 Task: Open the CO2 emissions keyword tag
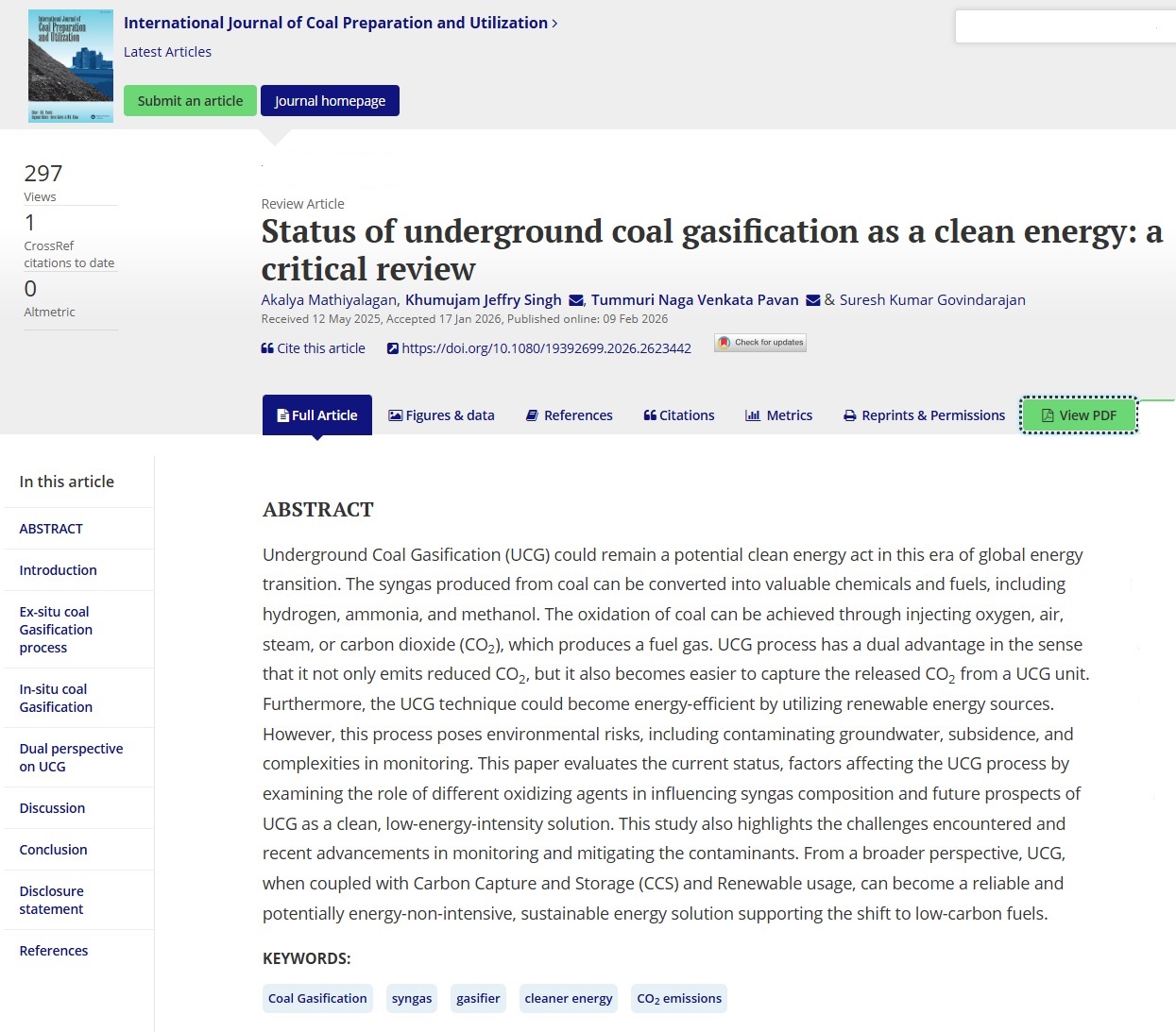679,999
